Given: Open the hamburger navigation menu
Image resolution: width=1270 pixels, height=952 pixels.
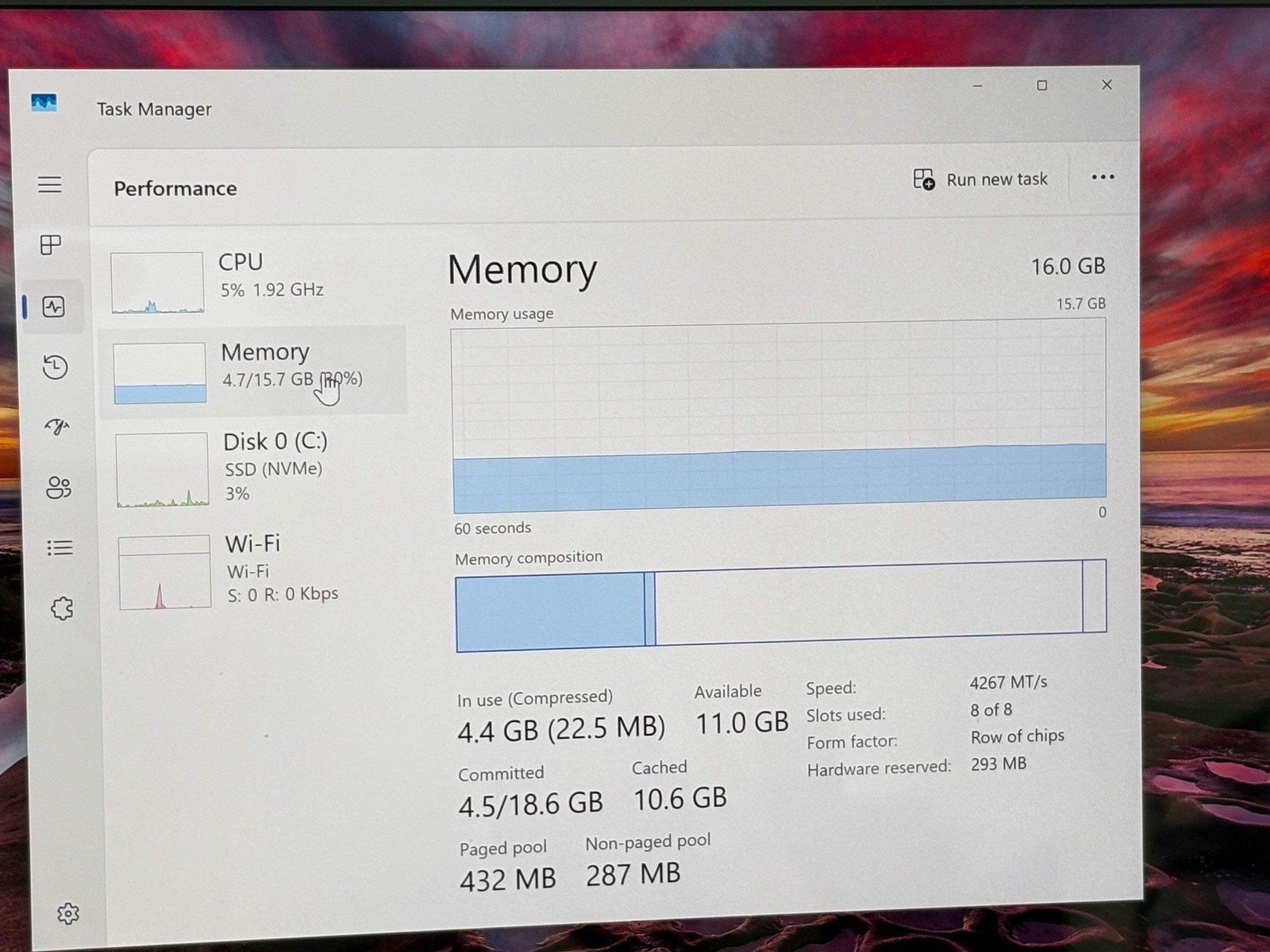Looking at the screenshot, I should [x=49, y=185].
